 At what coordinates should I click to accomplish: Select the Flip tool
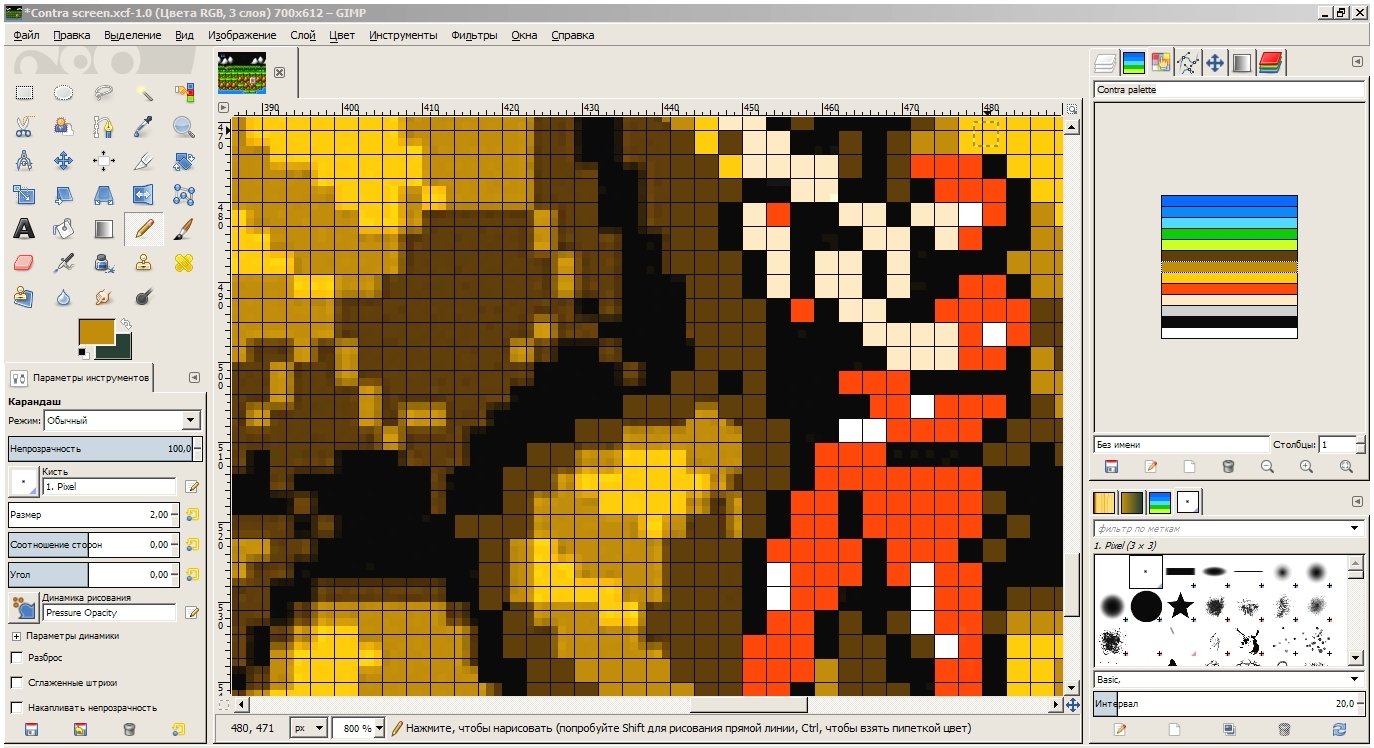(x=144, y=195)
